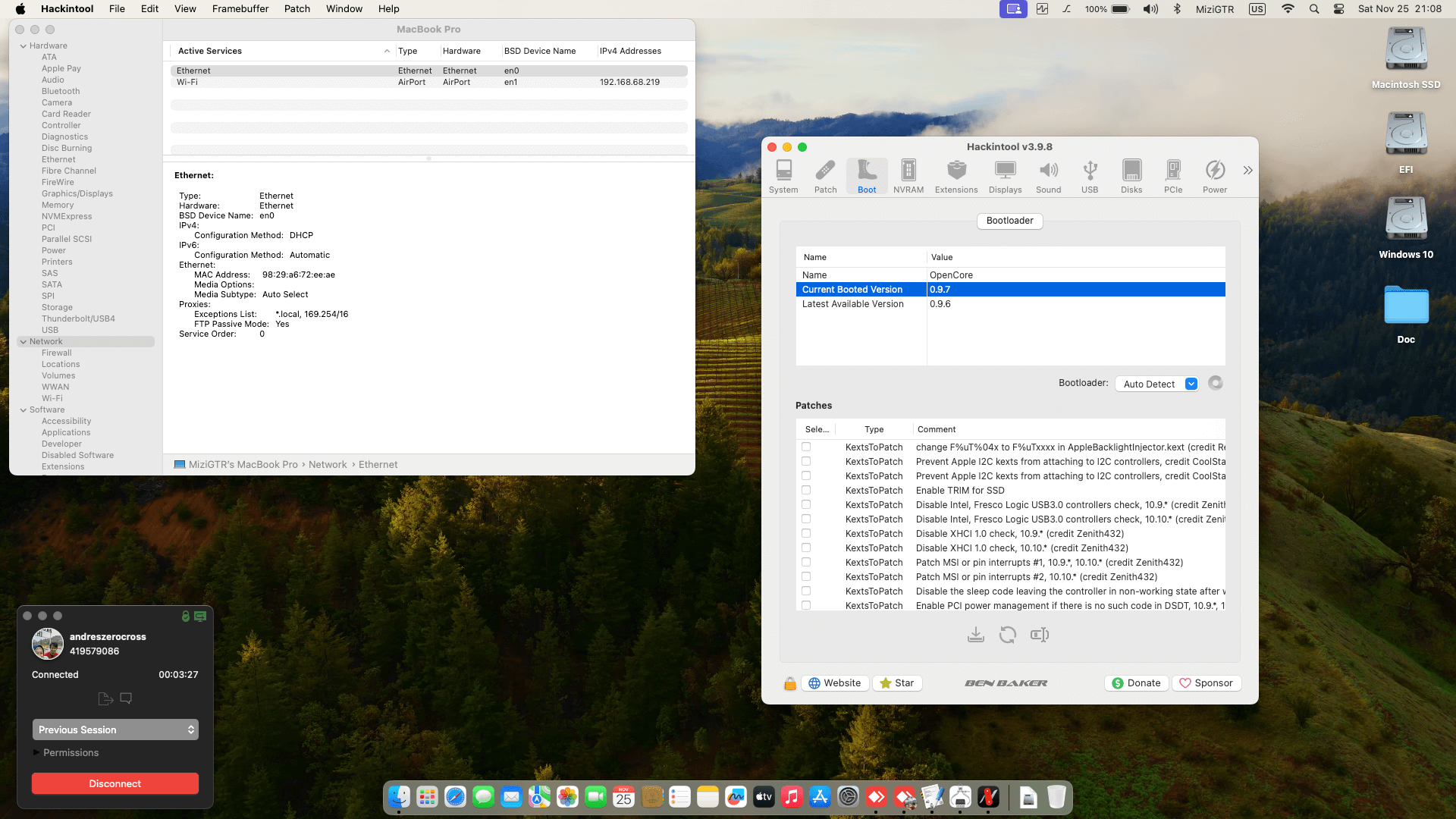
Task: Open the Doc folder on desktop
Action: (x=1406, y=313)
